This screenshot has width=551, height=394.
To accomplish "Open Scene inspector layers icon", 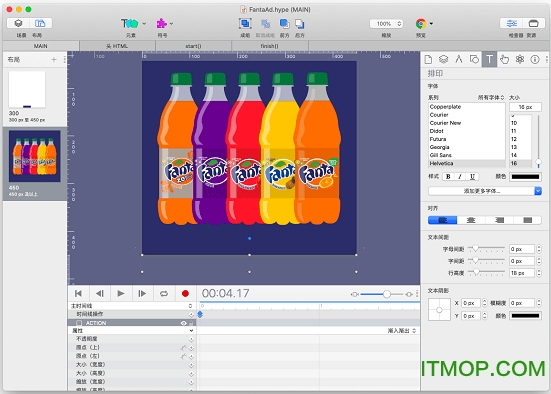I will [443, 59].
